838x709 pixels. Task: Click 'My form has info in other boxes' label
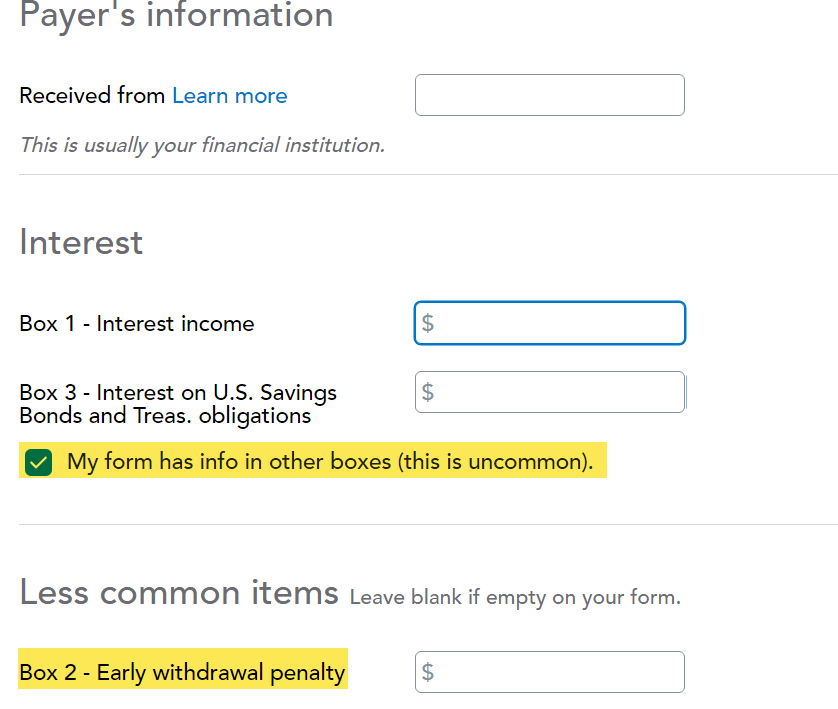(330, 462)
